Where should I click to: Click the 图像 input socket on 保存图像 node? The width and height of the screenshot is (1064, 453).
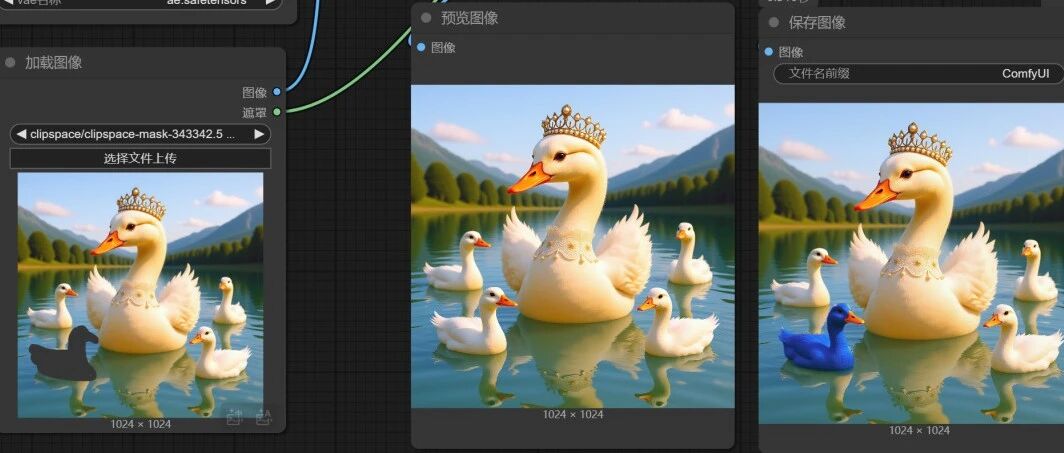click(x=768, y=52)
